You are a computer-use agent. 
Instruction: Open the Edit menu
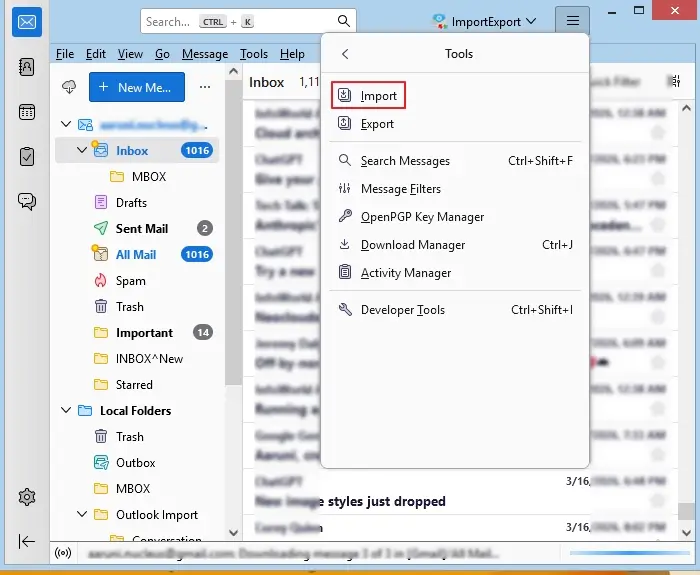[96, 54]
